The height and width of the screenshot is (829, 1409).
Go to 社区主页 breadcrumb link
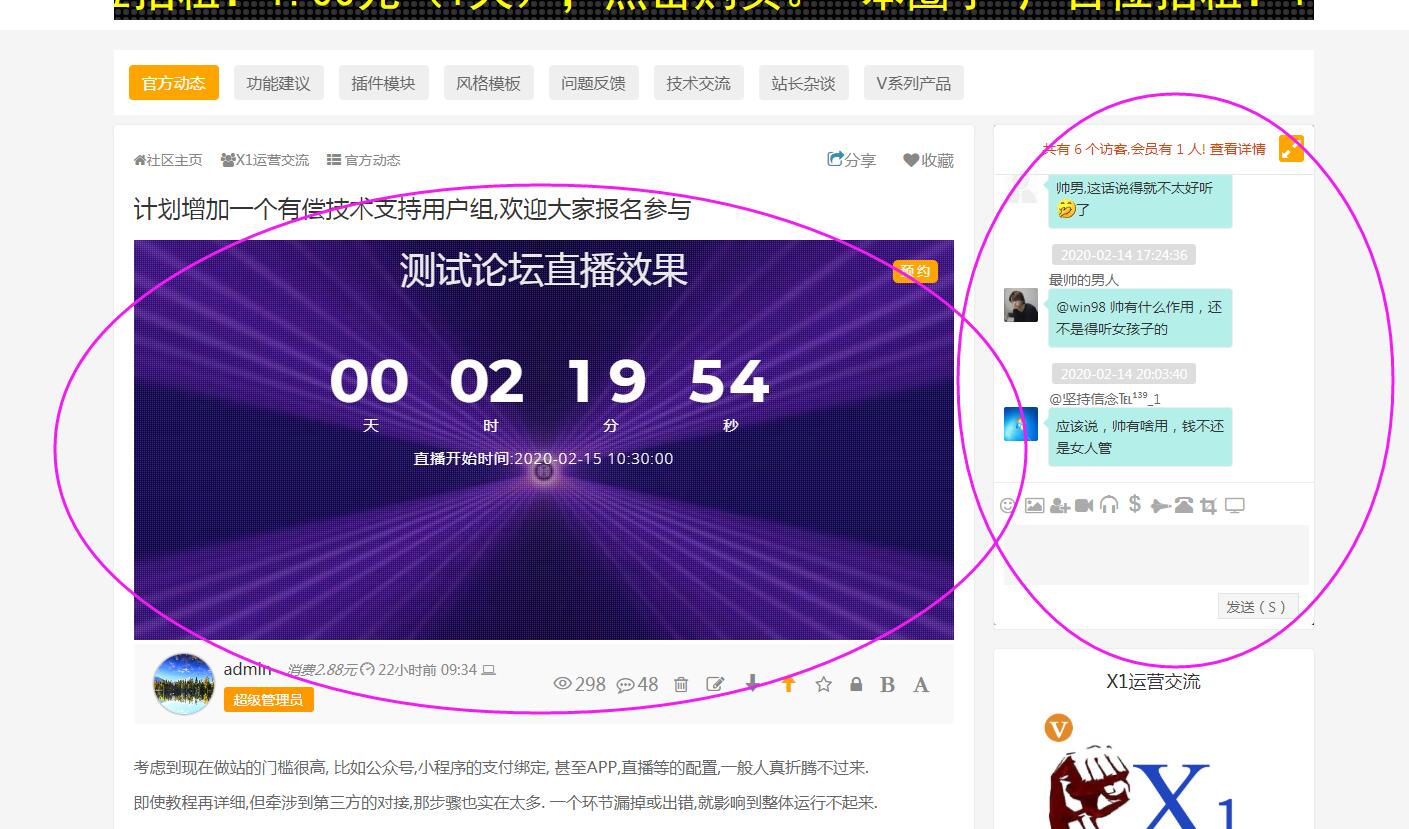[x=168, y=160]
